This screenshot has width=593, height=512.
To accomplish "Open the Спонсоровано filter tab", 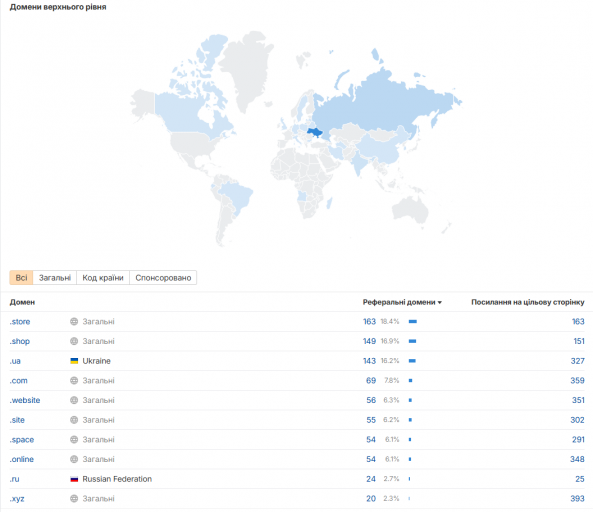I will [x=163, y=278].
